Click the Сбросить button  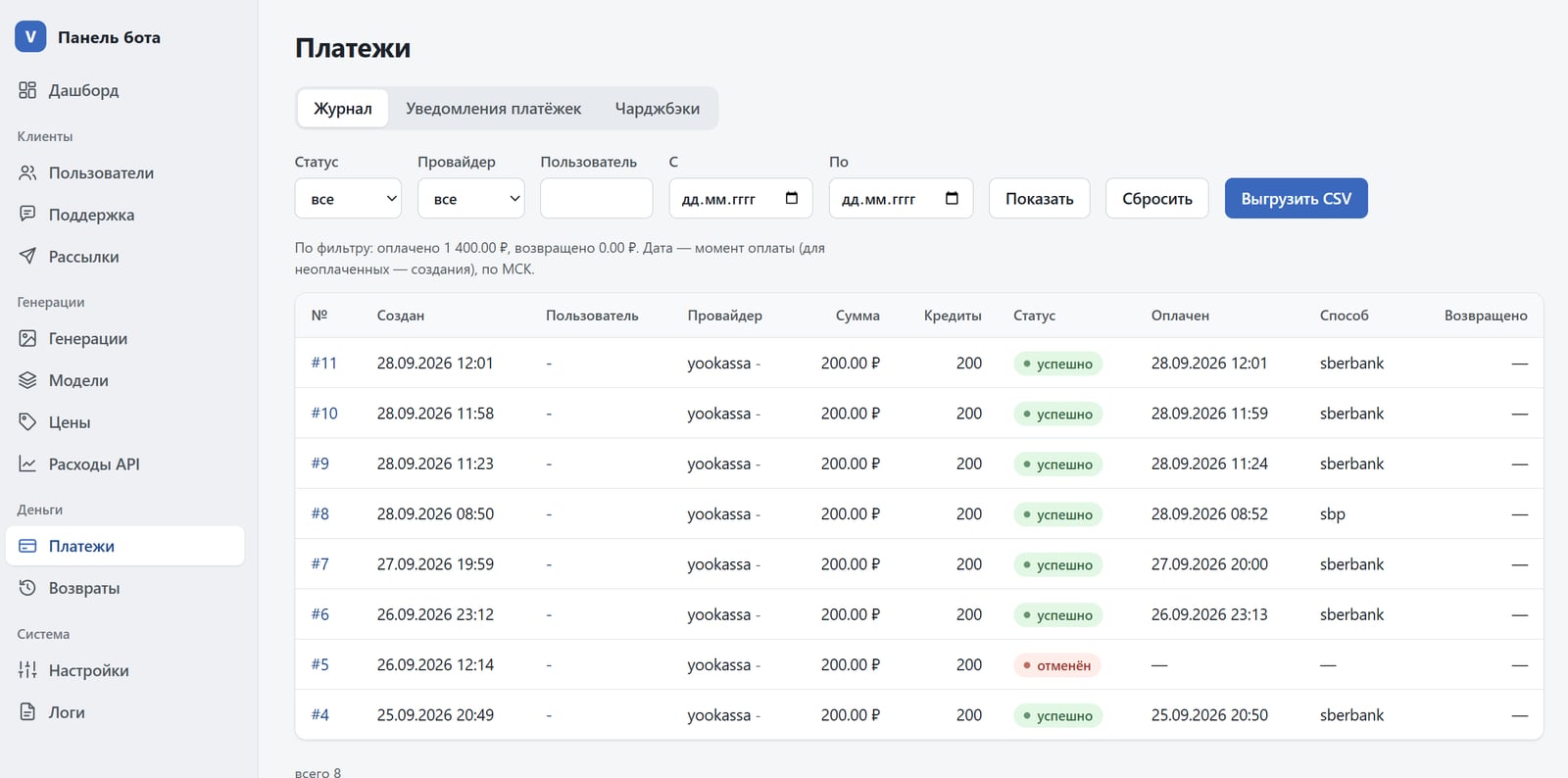pyautogui.click(x=1157, y=198)
